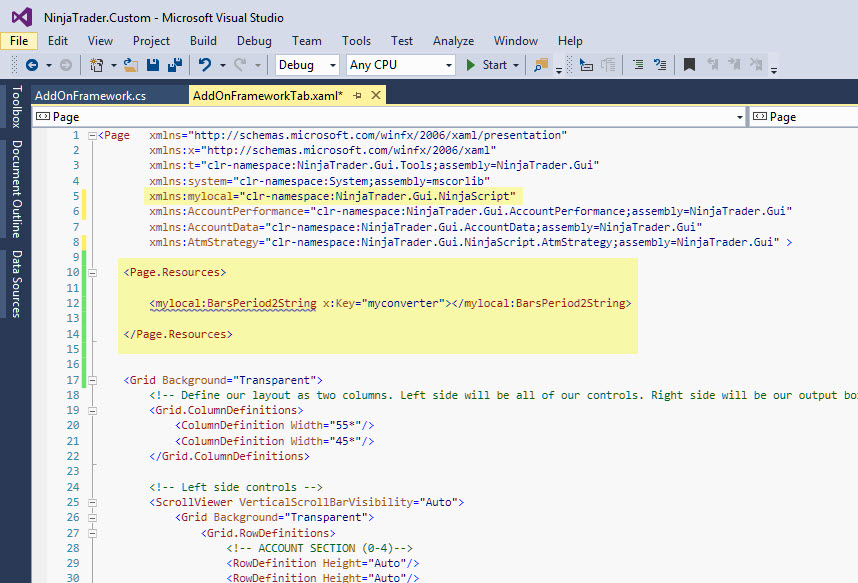
Task: Collapse the inner Grid on line 26
Action: coord(92,518)
